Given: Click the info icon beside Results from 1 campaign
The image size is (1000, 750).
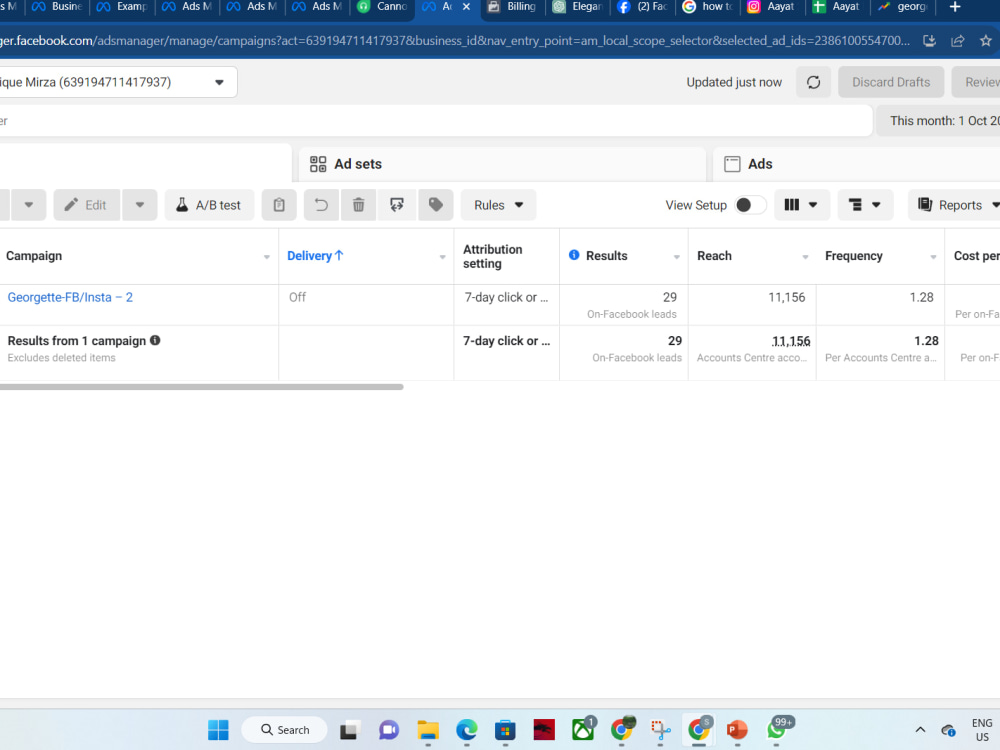Looking at the screenshot, I should [155, 341].
